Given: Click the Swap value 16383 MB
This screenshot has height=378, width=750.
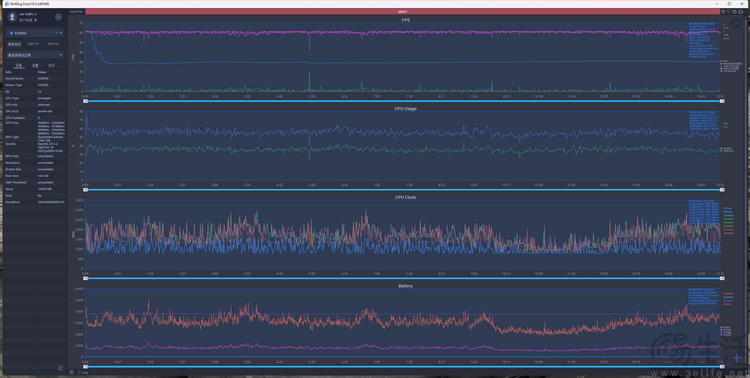Looking at the screenshot, I should [x=44, y=189].
